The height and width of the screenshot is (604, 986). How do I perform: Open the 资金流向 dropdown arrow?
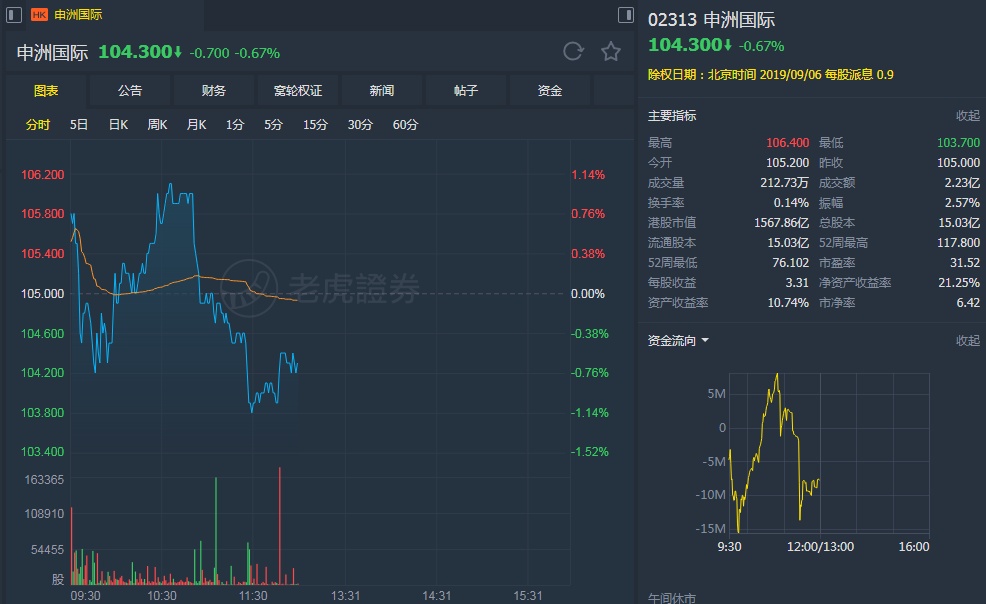[705, 341]
